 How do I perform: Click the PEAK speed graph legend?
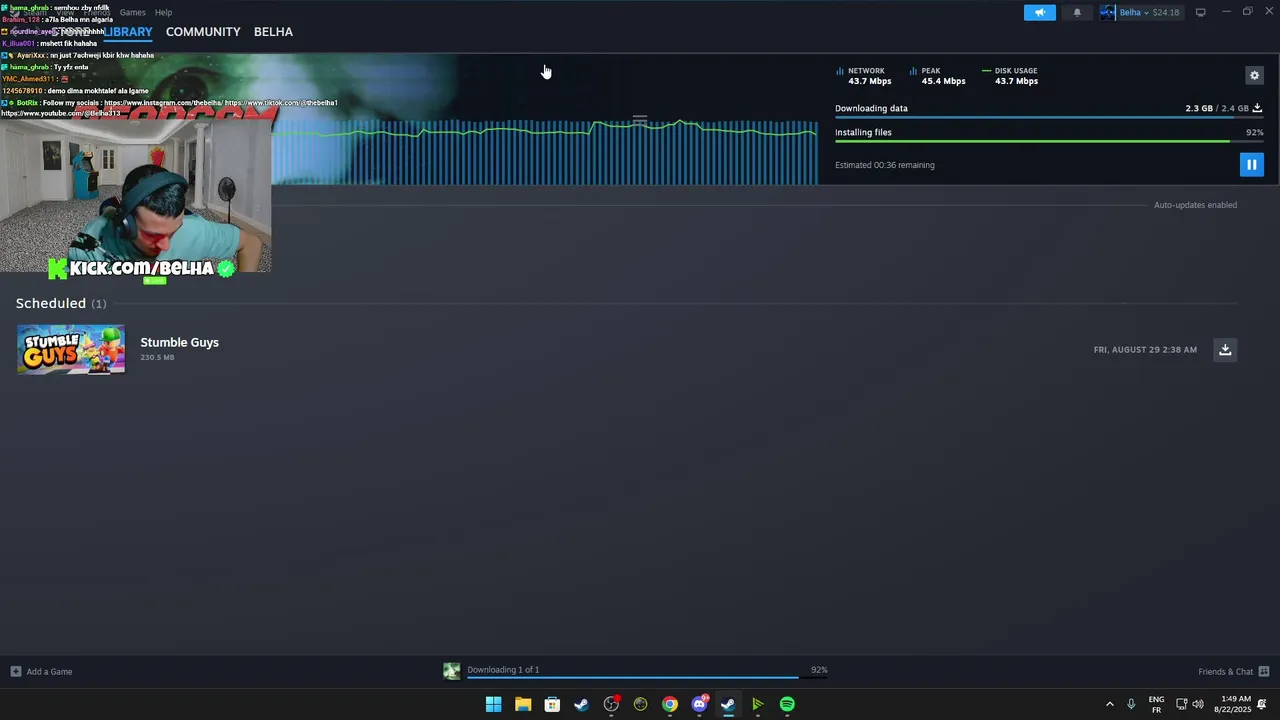tap(937, 76)
